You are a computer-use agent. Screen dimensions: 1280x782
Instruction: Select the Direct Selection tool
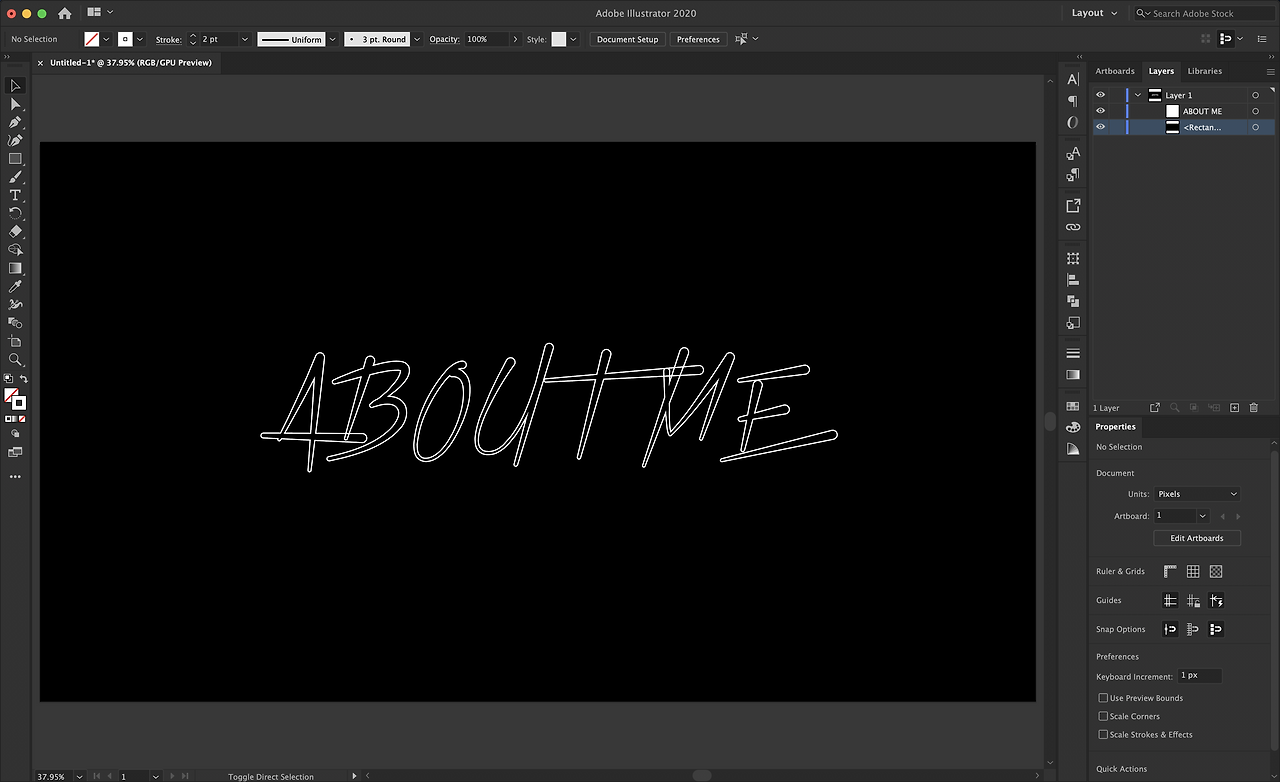tap(15, 104)
